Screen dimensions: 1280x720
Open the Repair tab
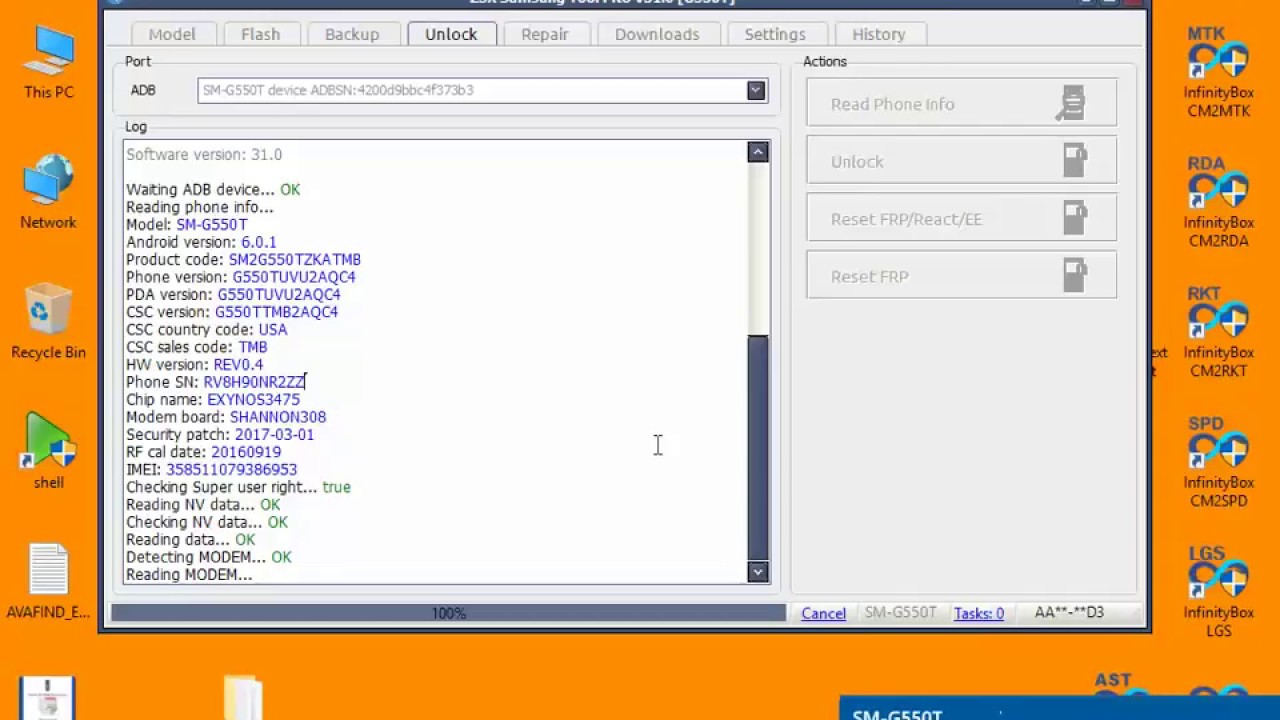[x=545, y=34]
